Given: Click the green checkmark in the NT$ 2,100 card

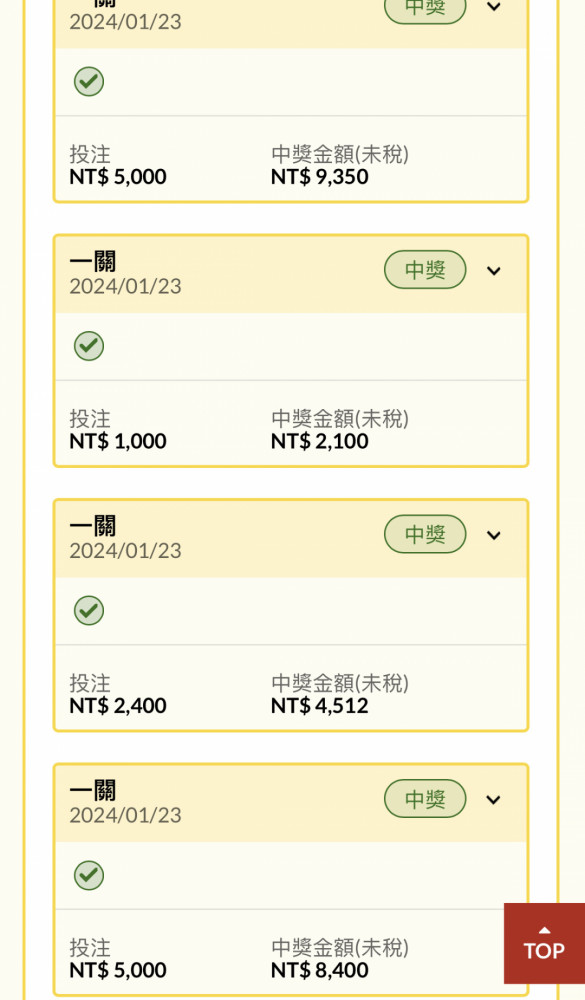Looking at the screenshot, I should coord(89,346).
